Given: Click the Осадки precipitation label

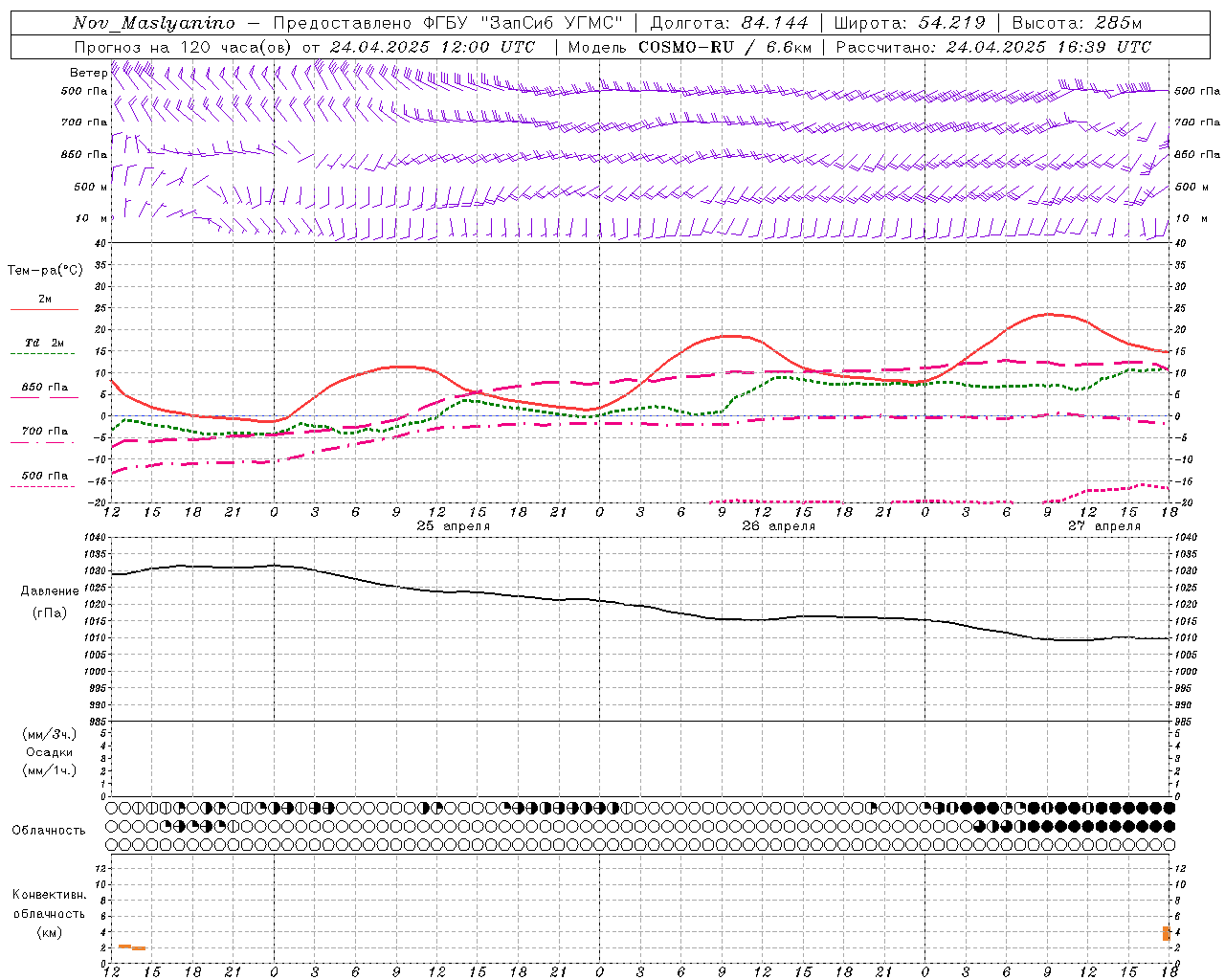Looking at the screenshot, I should click(50, 752).
